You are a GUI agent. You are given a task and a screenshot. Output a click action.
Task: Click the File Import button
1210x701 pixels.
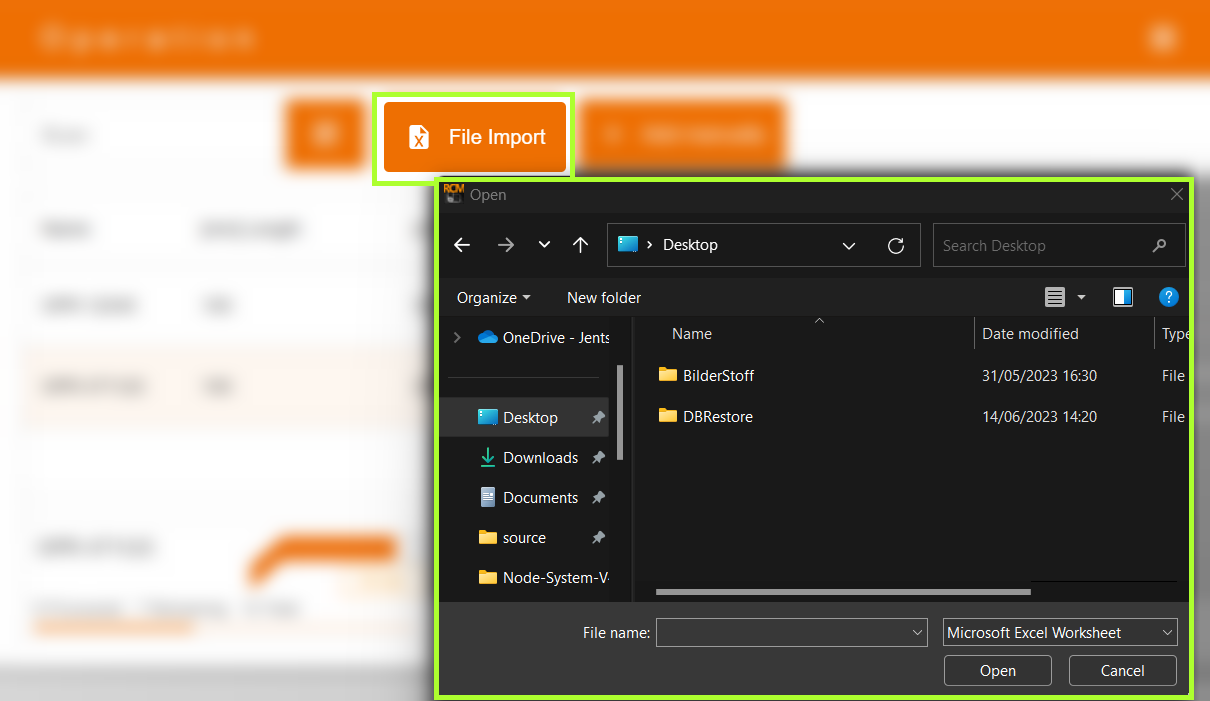coord(475,137)
